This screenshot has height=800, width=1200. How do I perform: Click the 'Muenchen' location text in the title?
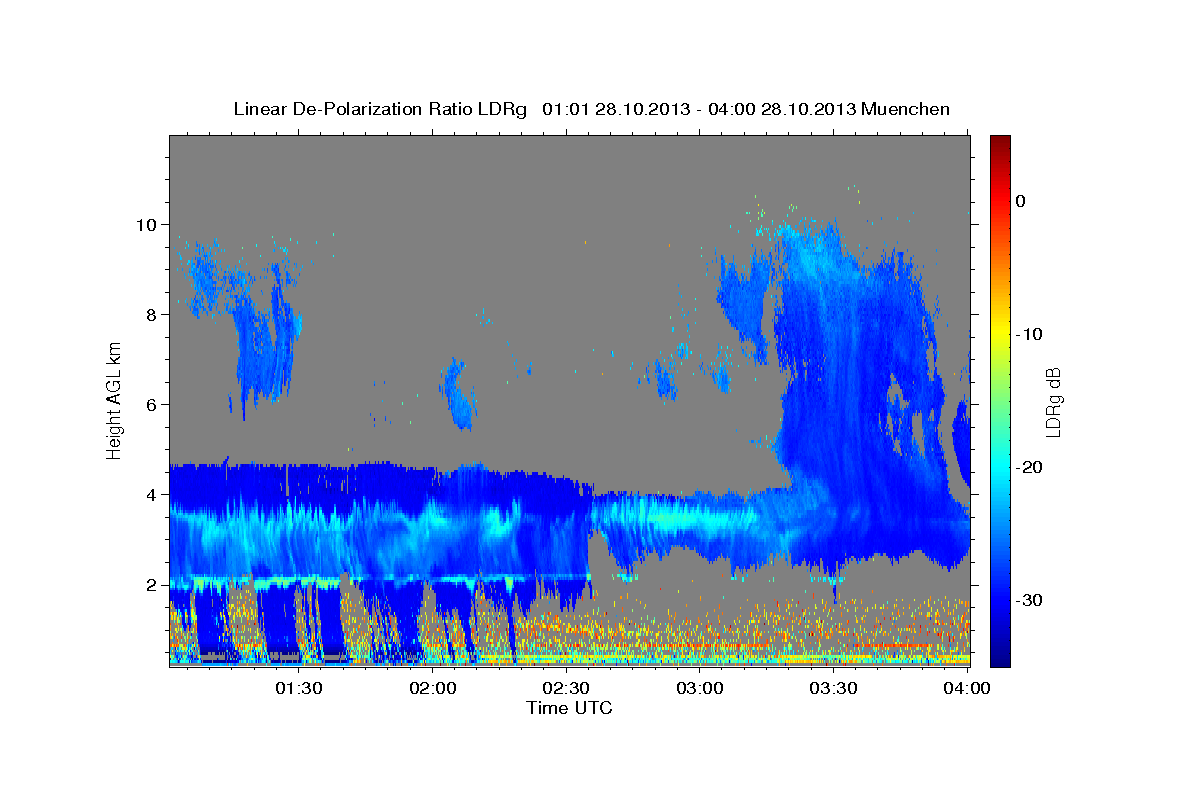tap(907, 109)
